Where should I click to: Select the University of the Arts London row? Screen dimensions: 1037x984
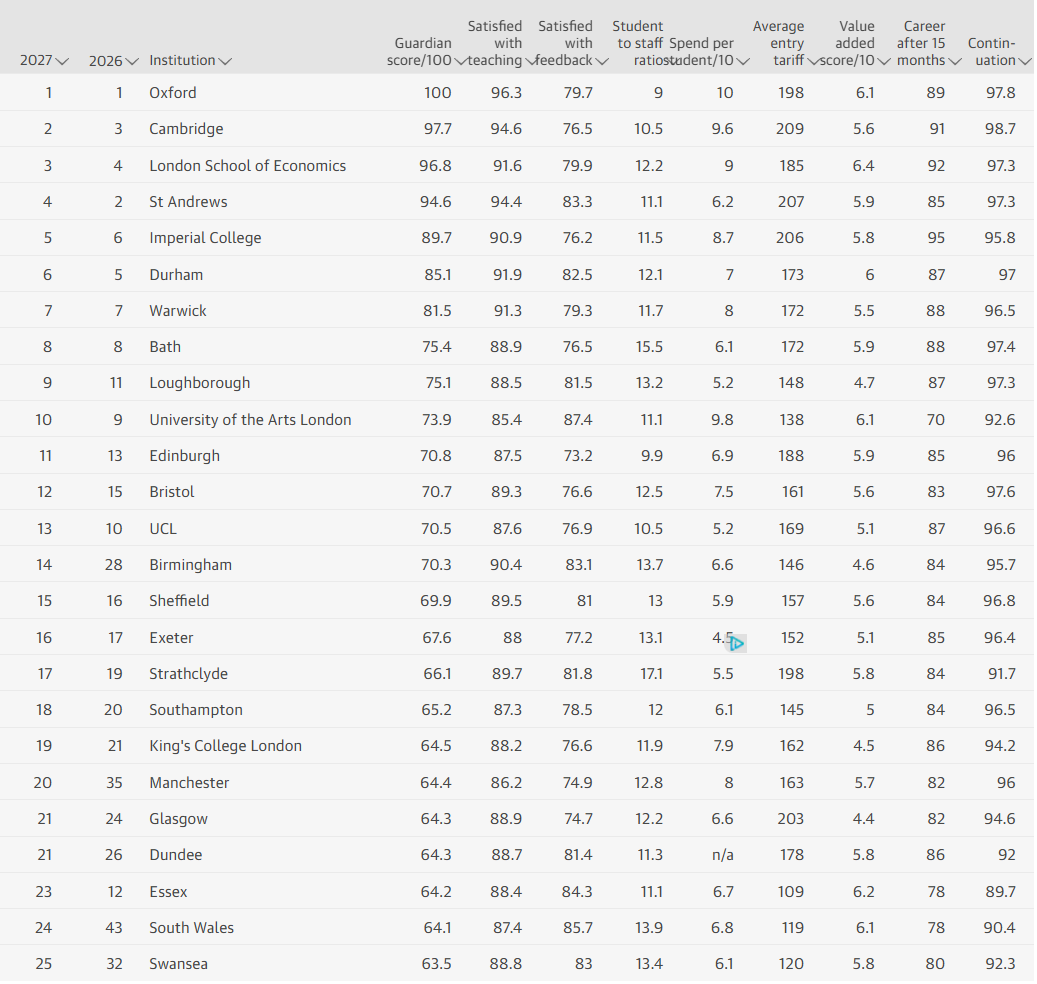click(x=517, y=419)
